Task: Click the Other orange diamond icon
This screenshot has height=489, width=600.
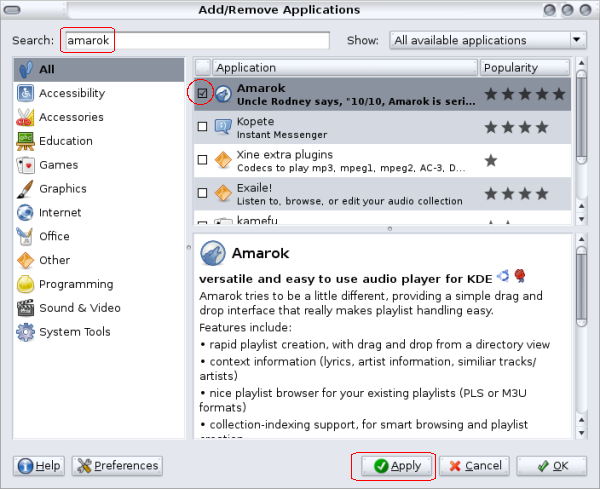Action: pyautogui.click(x=25, y=261)
